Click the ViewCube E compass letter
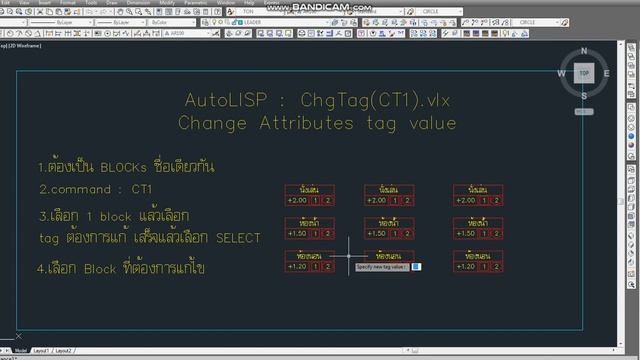Viewport: 640px width, 360px height. (607, 73)
